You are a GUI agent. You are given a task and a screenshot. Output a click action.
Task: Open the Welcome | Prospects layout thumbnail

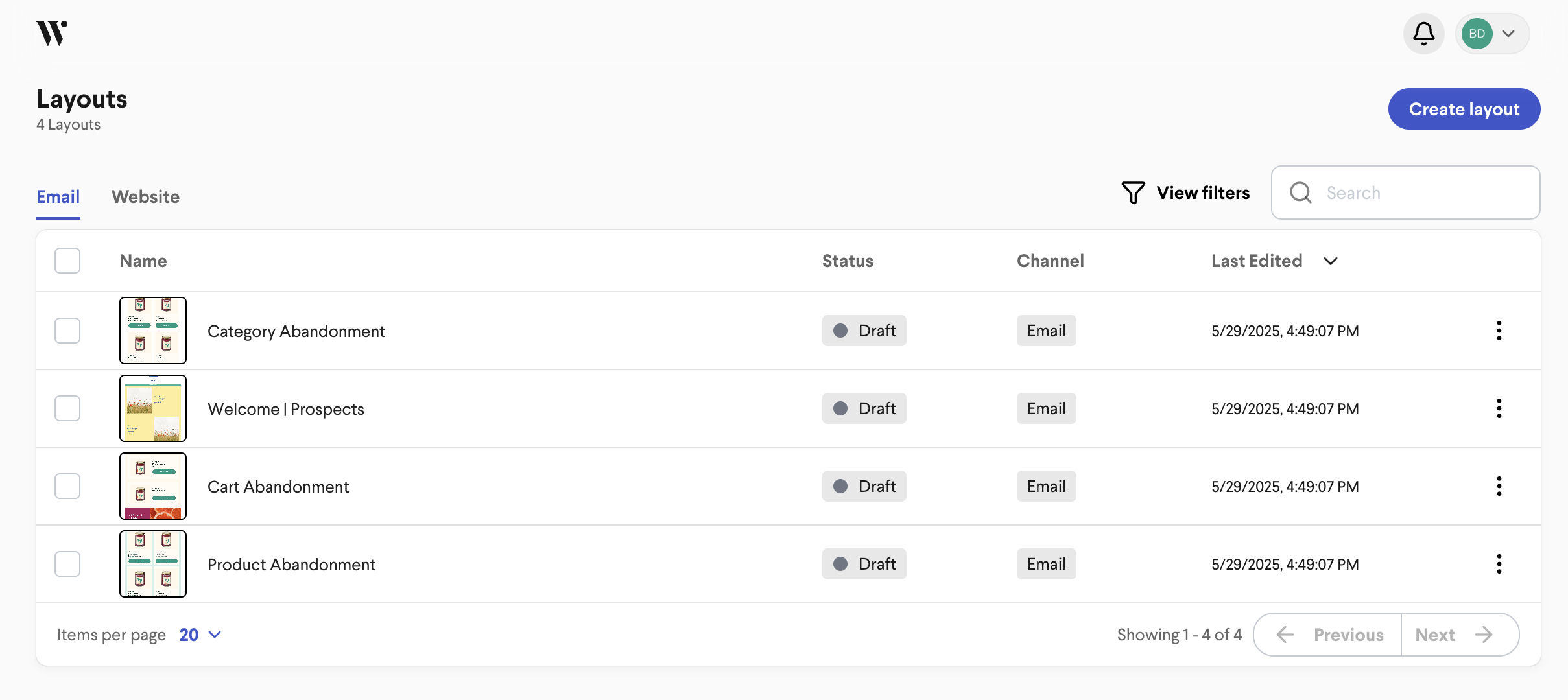coord(153,408)
